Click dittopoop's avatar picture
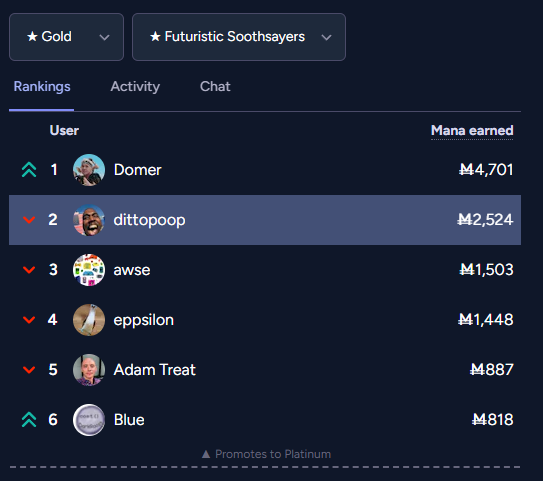Screen dimensions: 543x481 (89, 220)
